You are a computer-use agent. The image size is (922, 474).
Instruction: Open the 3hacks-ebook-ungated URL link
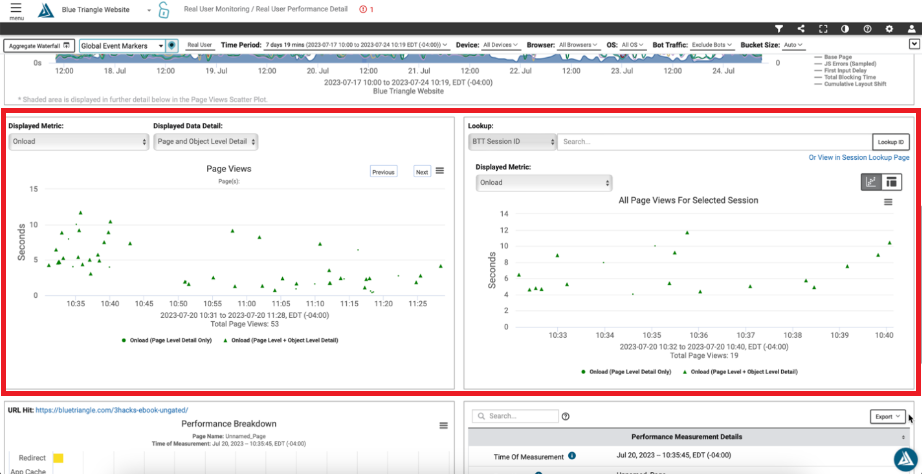(112, 410)
